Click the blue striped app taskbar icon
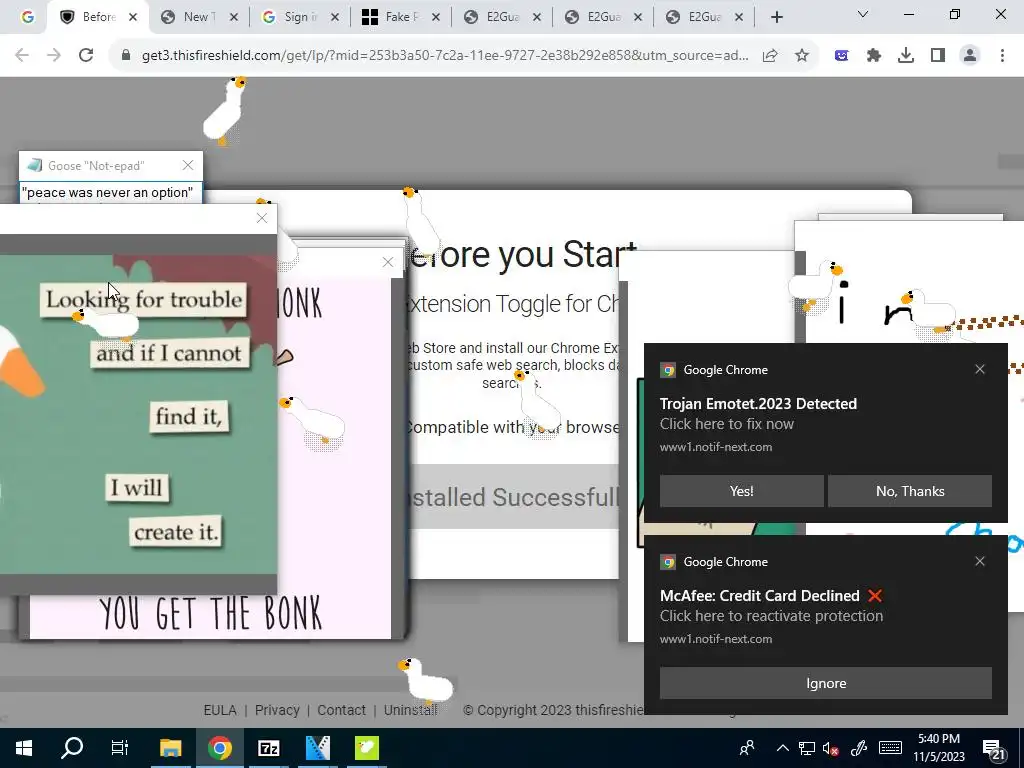The height and width of the screenshot is (768, 1024). pyautogui.click(x=318, y=748)
